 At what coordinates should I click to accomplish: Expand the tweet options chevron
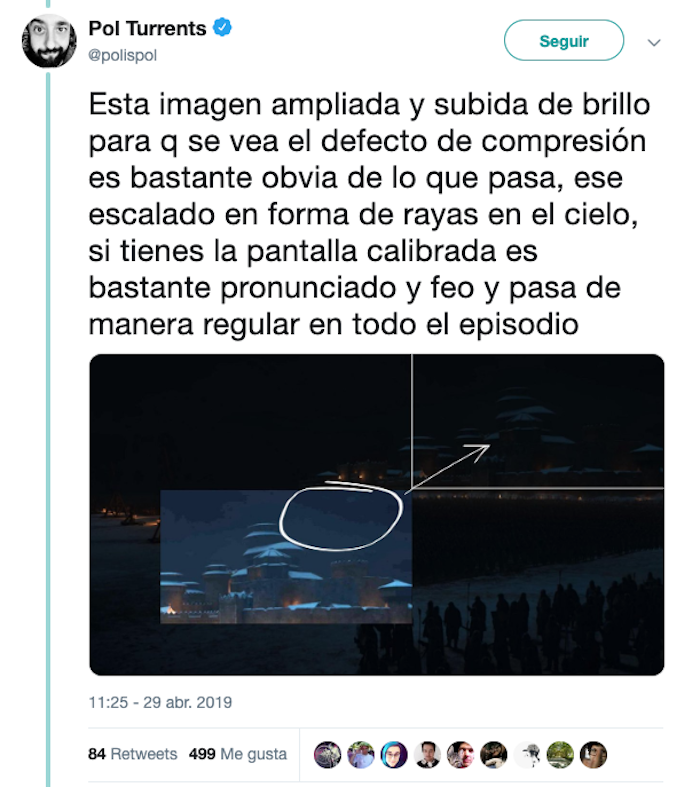coord(654,43)
